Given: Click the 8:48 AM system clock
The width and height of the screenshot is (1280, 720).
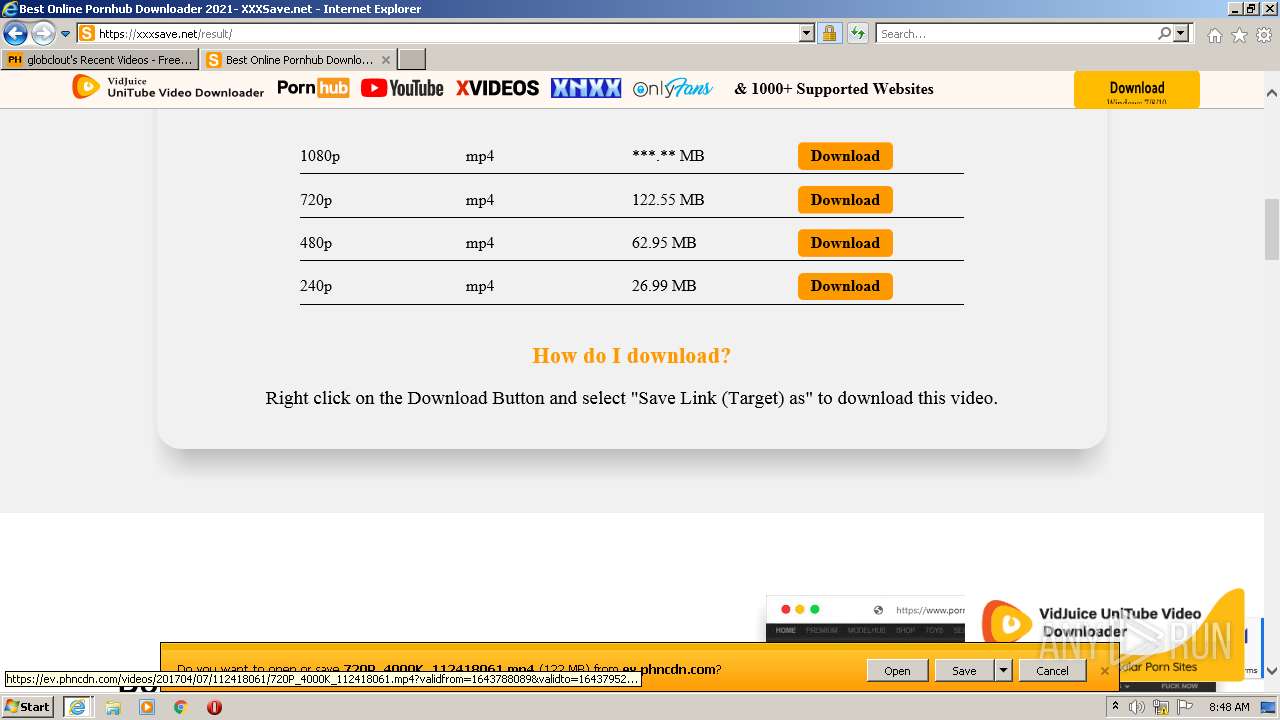Looking at the screenshot, I should pyautogui.click(x=1229, y=707).
